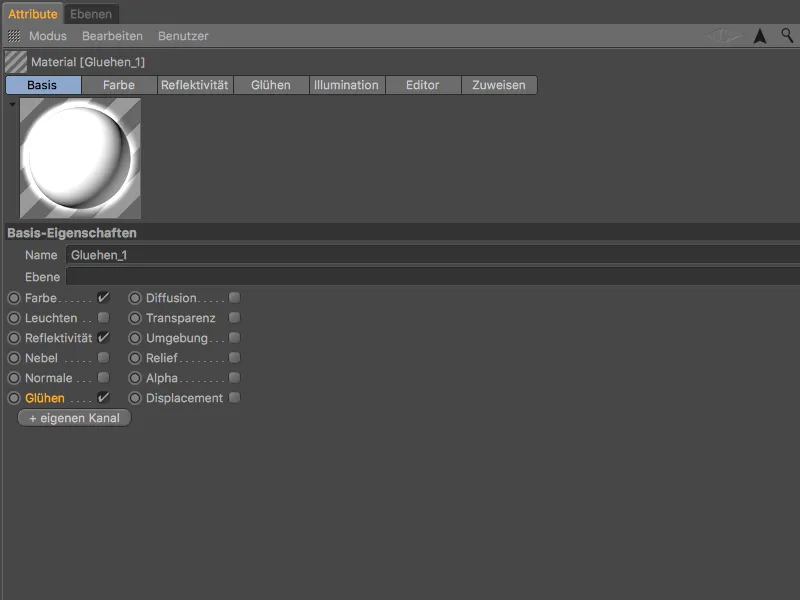Viewport: 800px width, 600px height.
Task: Uncheck the Farbe channel checkbox
Action: (x=103, y=297)
